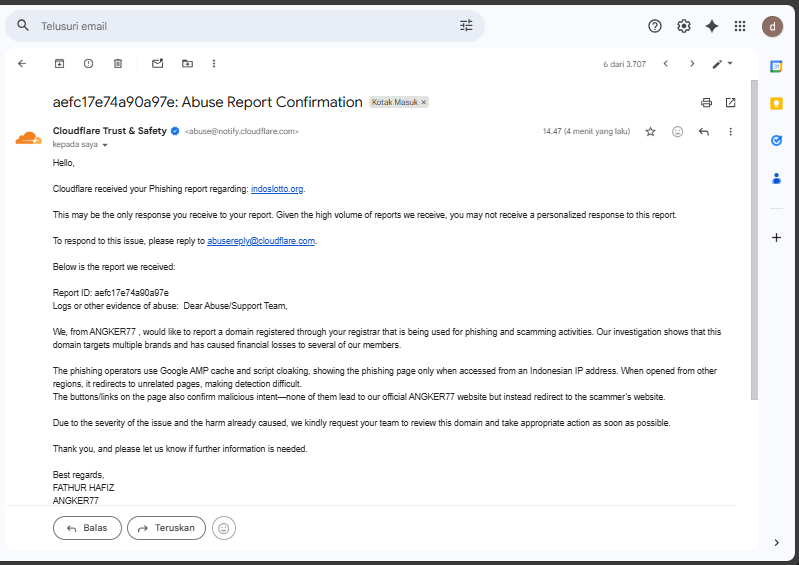Show search filter options
The image size is (799, 565).
(x=466, y=25)
